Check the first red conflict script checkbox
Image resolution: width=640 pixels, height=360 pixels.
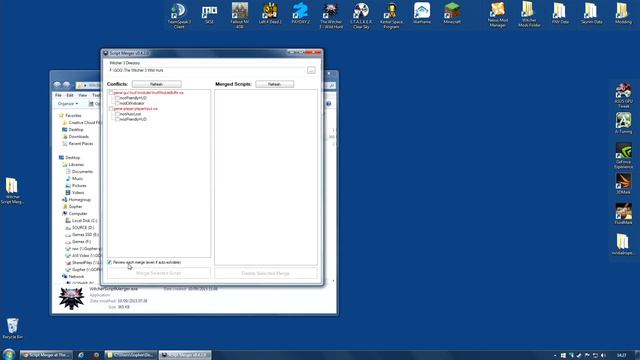coord(111,93)
